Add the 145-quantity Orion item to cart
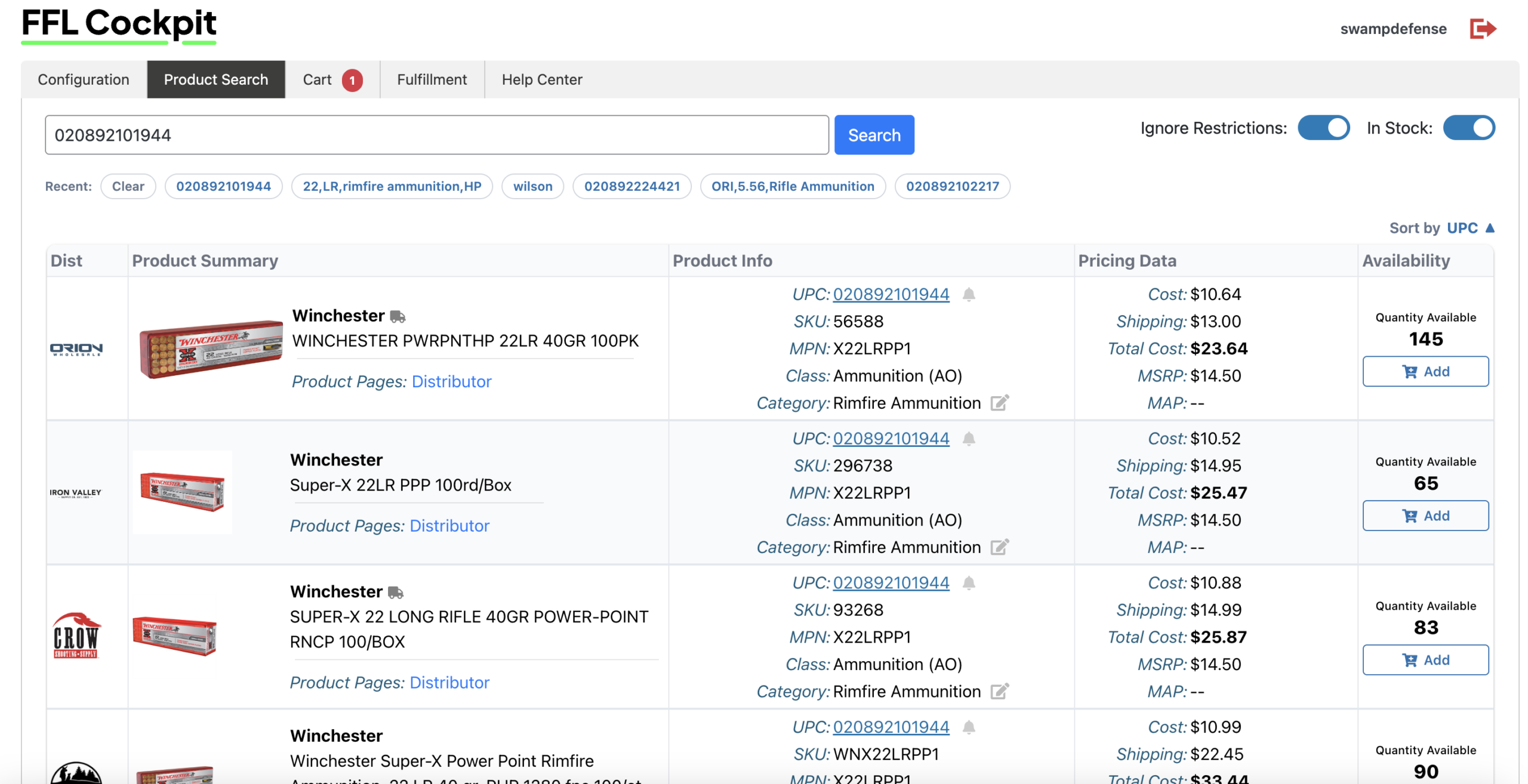The width and height of the screenshot is (1528, 784). pos(1425,372)
